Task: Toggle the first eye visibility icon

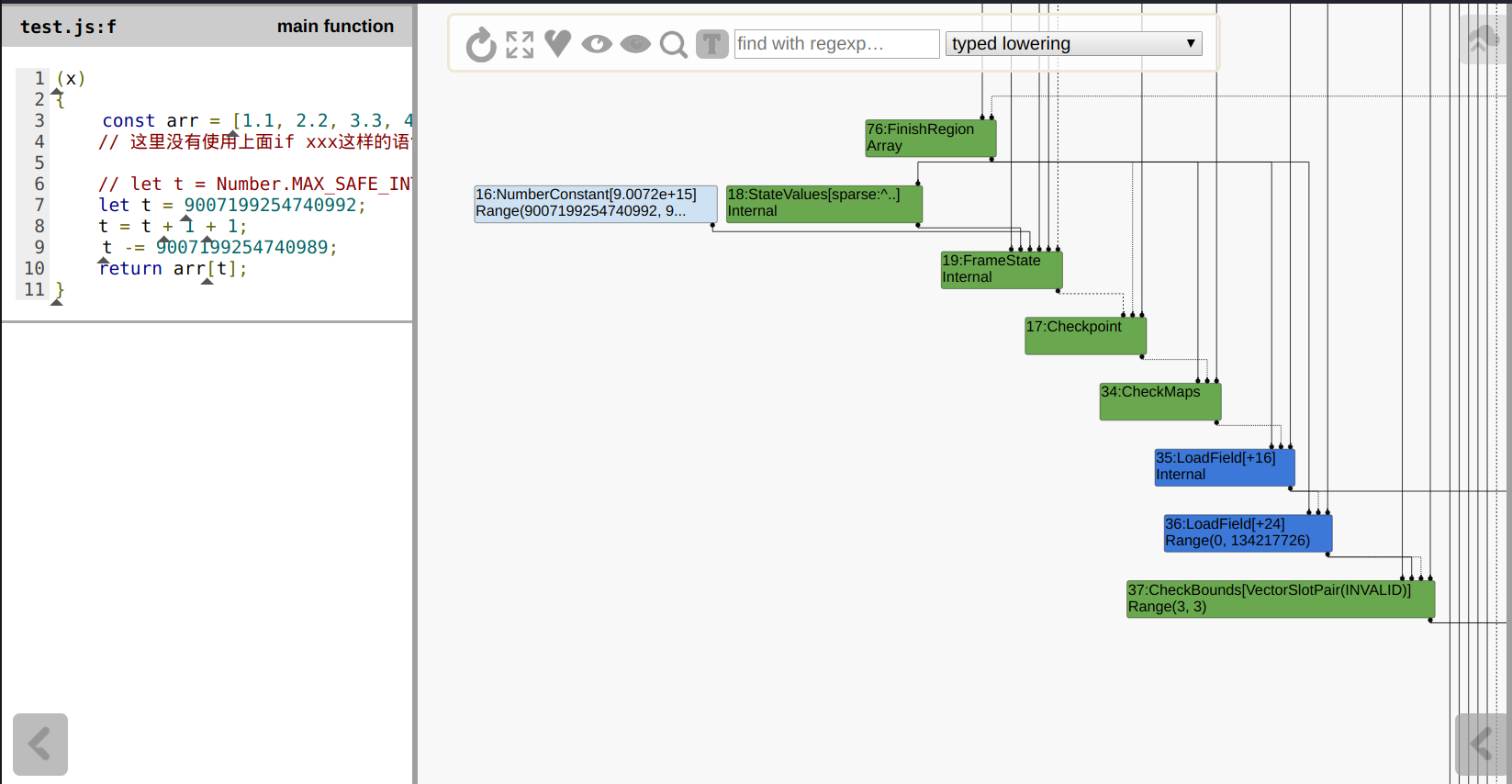Action: [x=597, y=44]
